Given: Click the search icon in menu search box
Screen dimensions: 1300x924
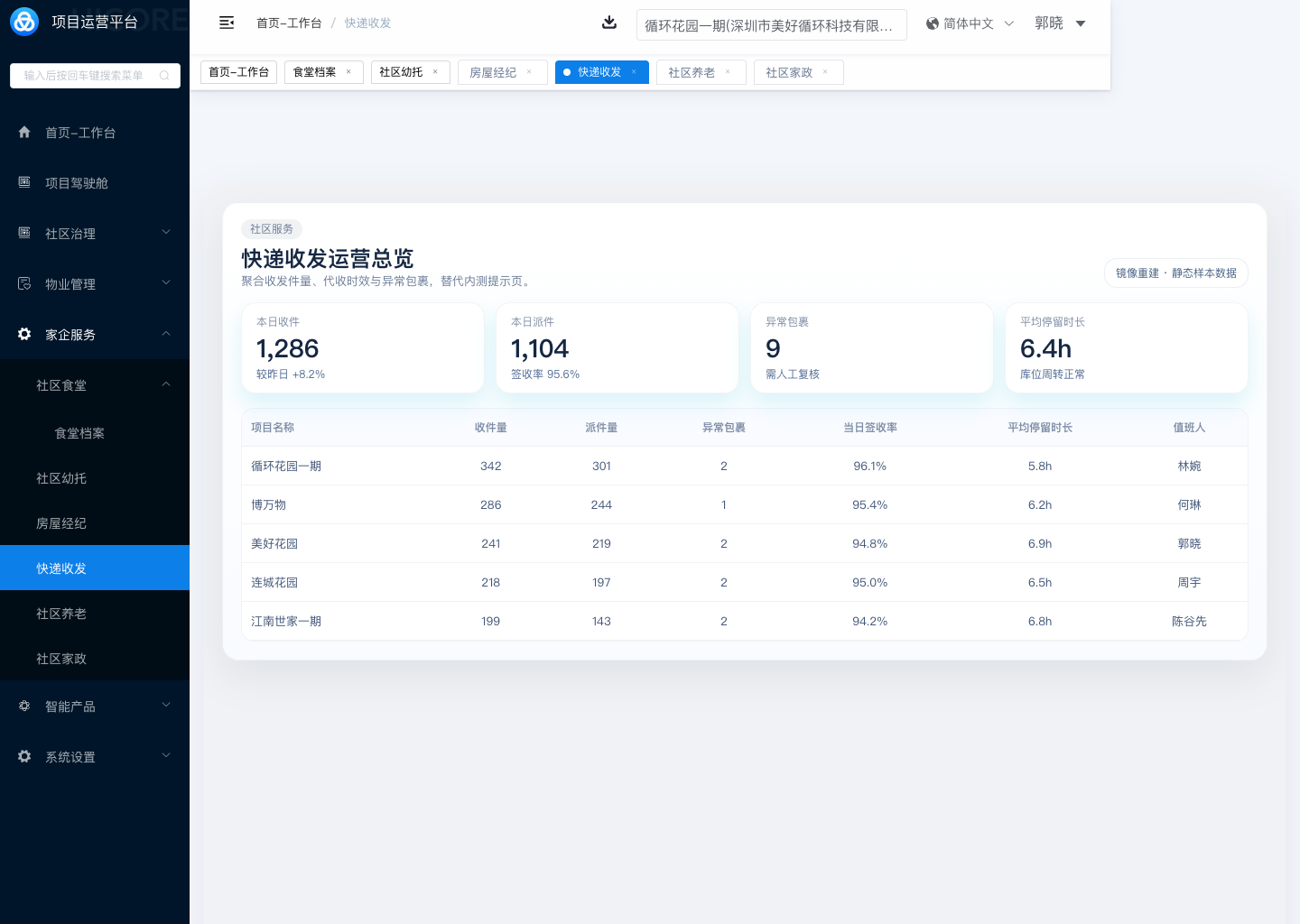Looking at the screenshot, I should click(x=164, y=76).
